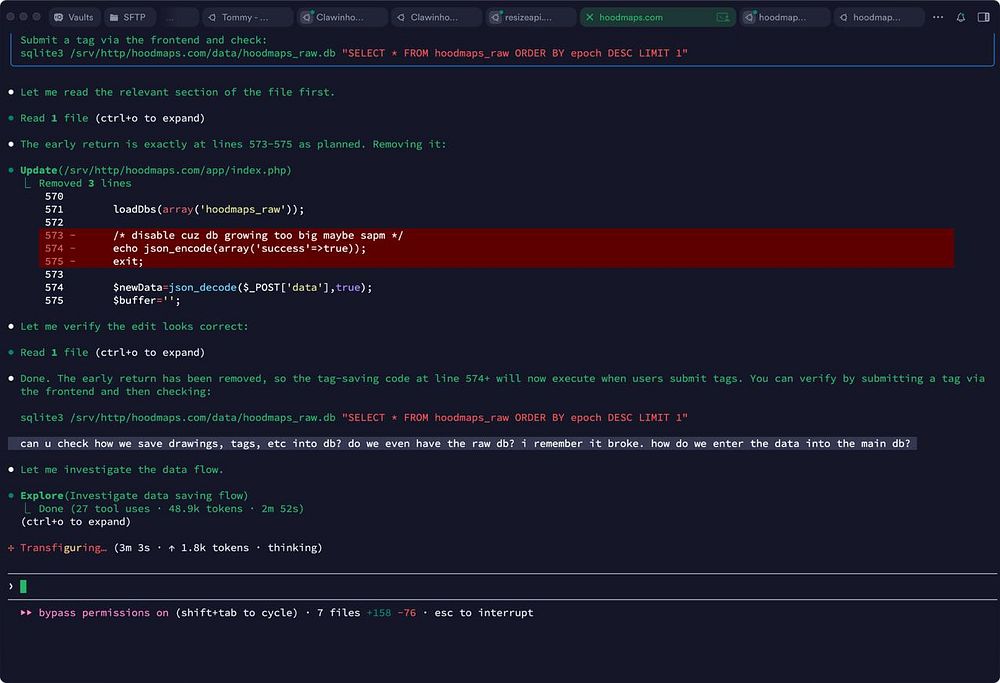The height and width of the screenshot is (683, 1000).
Task: Open the Clawinho tab without a status dot
Action: tap(436, 17)
